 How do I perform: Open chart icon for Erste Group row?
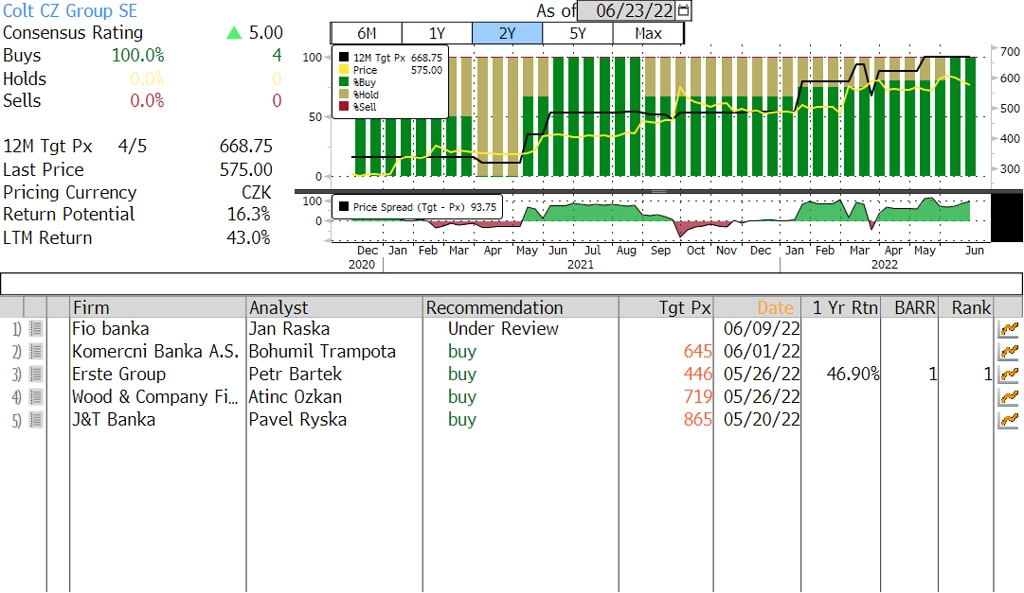coord(1009,374)
